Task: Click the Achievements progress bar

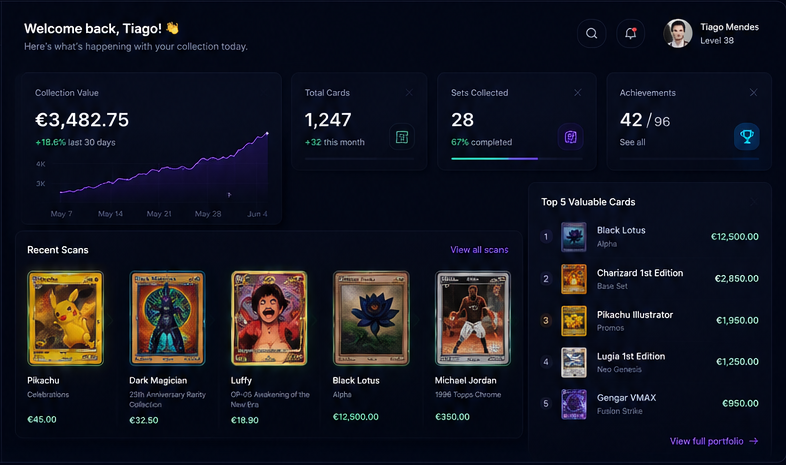Action: coord(689,159)
